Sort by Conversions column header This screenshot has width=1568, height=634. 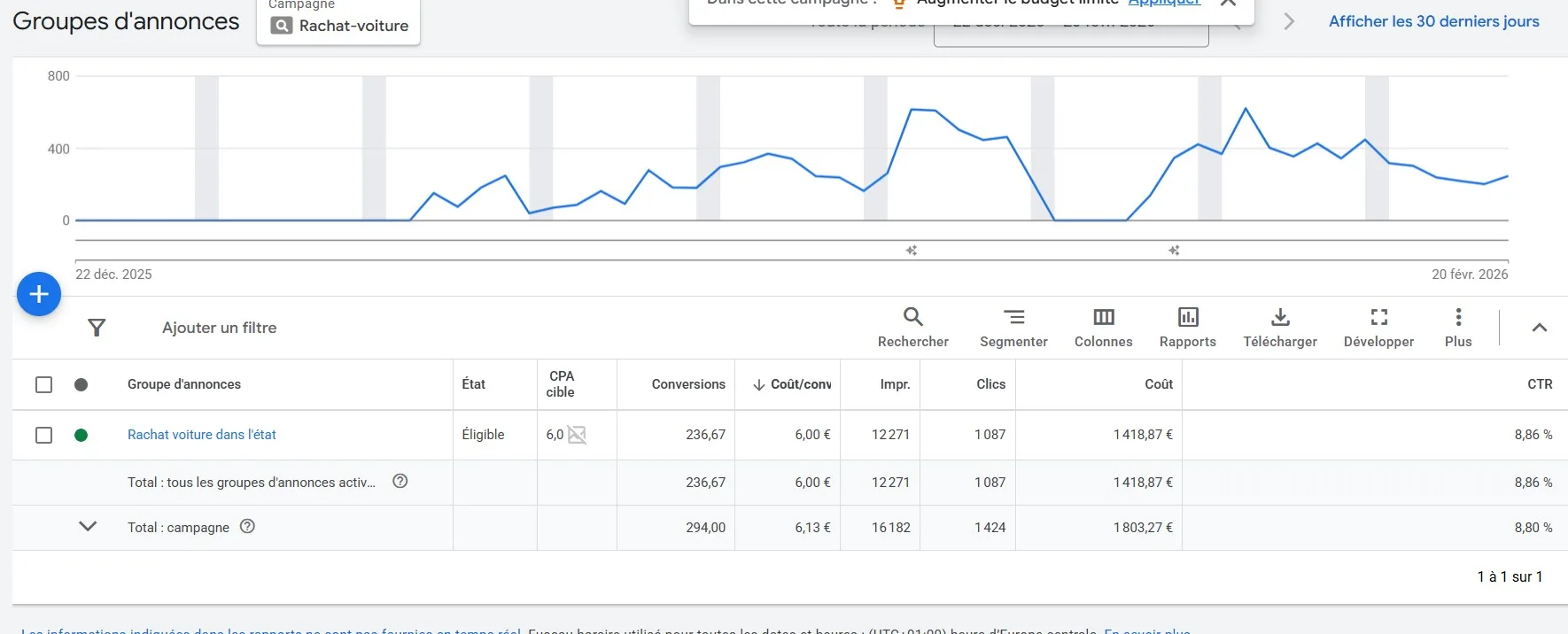pyautogui.click(x=688, y=384)
